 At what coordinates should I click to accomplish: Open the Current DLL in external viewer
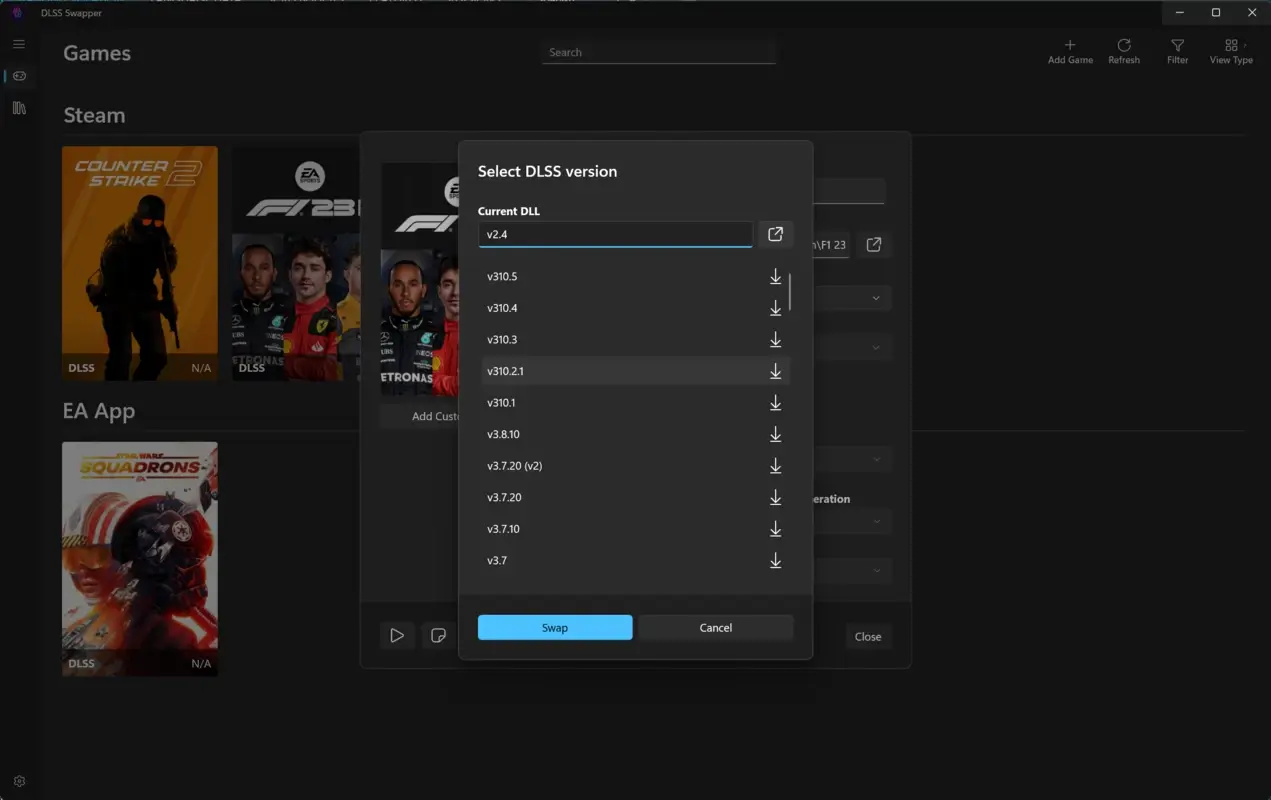coord(775,234)
